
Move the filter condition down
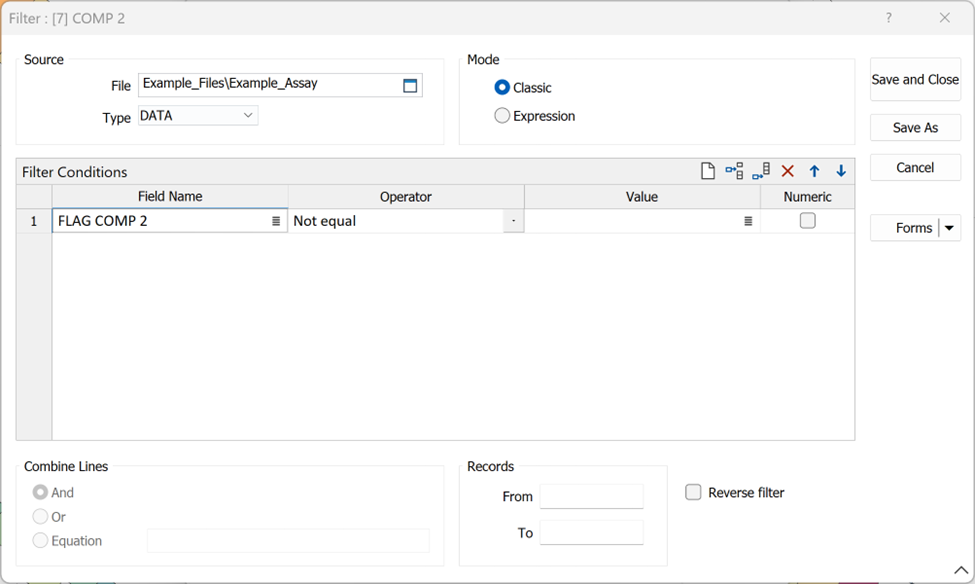(841, 170)
